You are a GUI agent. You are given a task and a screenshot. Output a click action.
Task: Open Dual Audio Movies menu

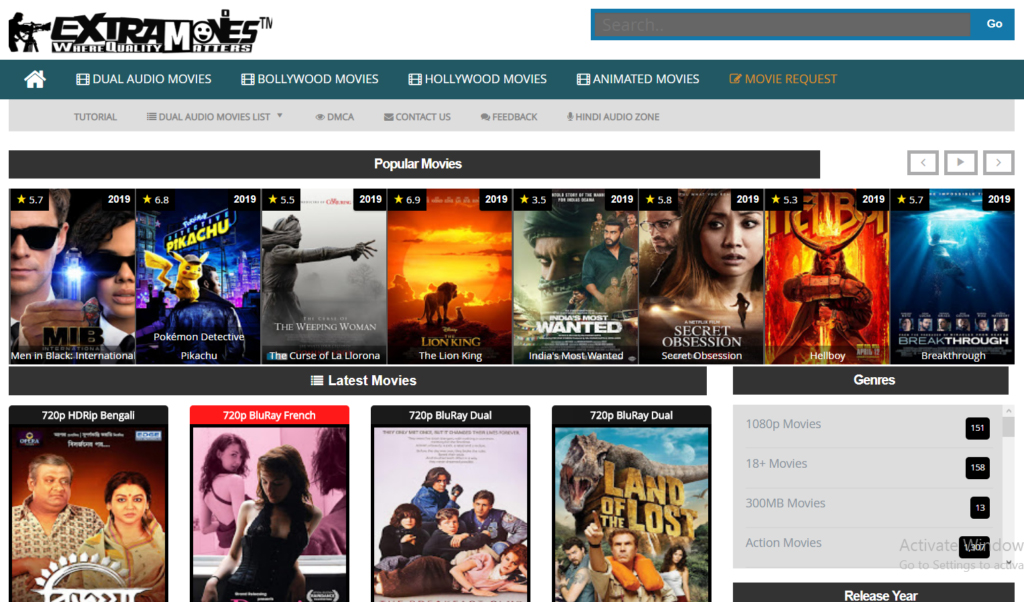tap(144, 79)
